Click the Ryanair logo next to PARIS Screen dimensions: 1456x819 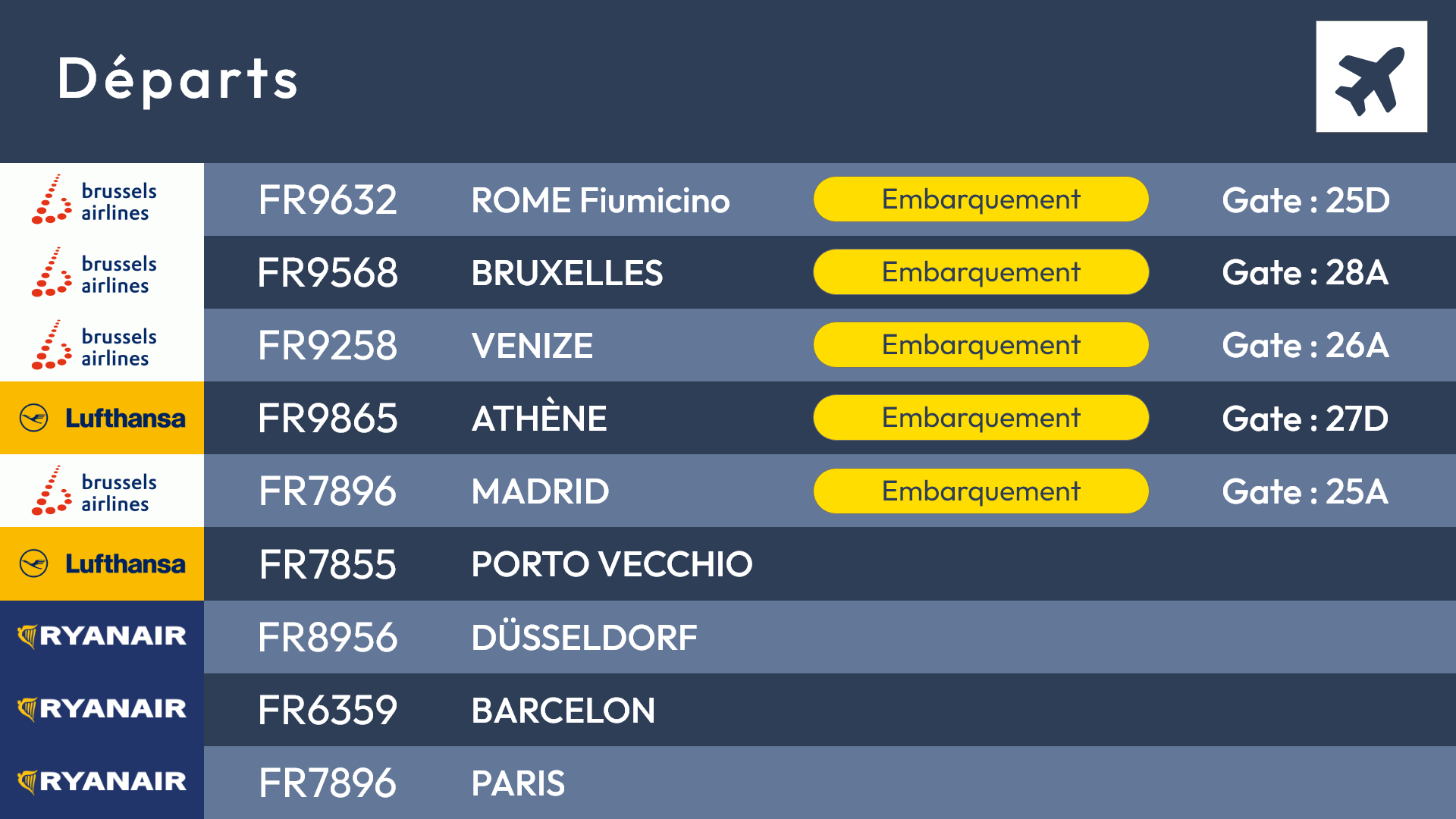click(102, 783)
